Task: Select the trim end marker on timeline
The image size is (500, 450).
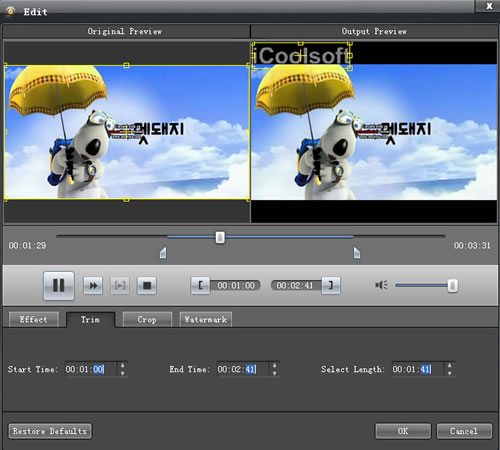Action: (x=357, y=253)
